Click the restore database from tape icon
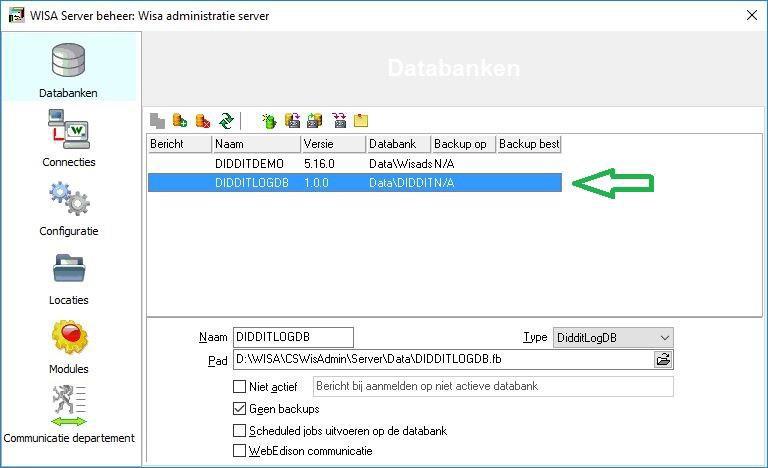The height and width of the screenshot is (468, 768). click(x=315, y=121)
